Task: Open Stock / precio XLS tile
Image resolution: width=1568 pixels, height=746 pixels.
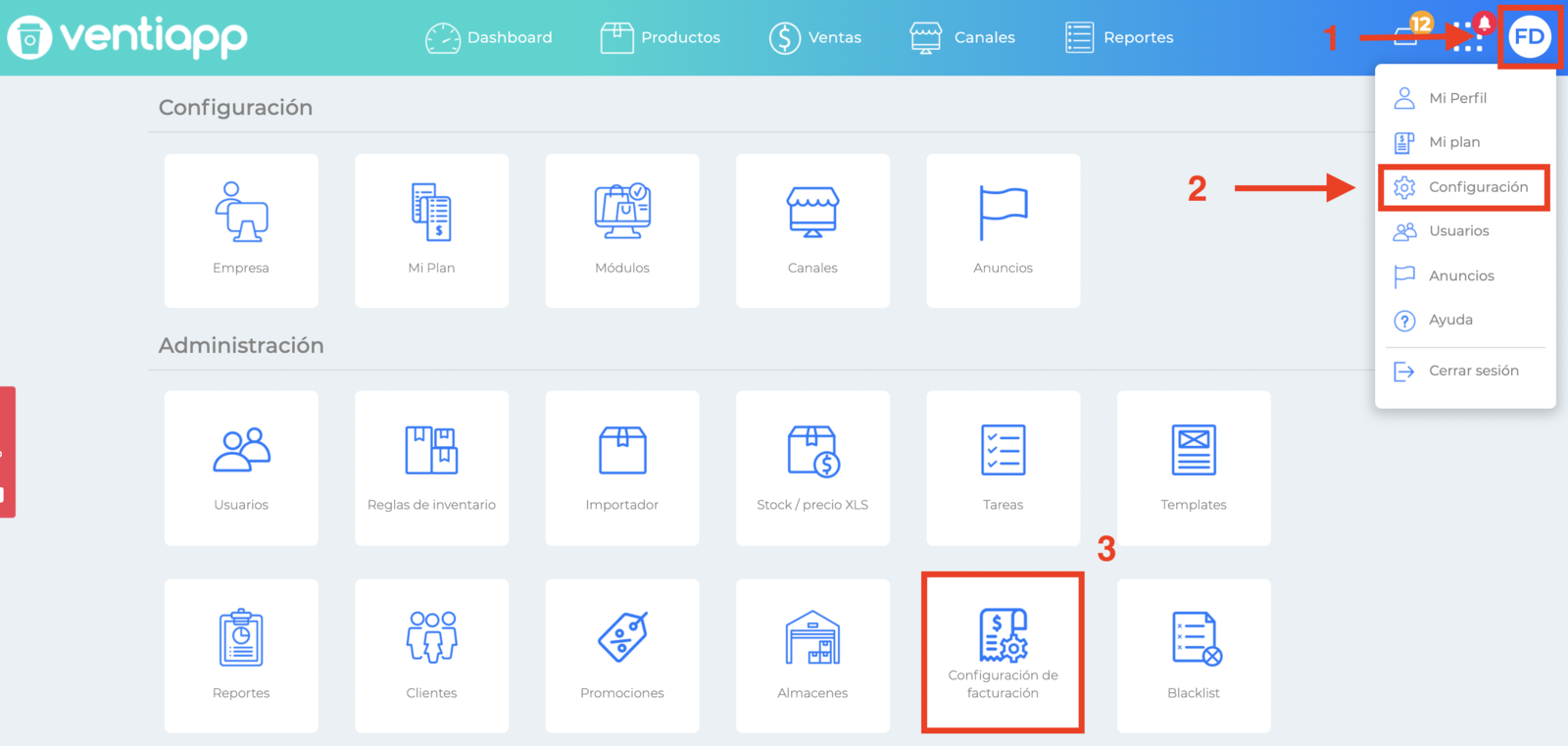Action: click(x=812, y=468)
